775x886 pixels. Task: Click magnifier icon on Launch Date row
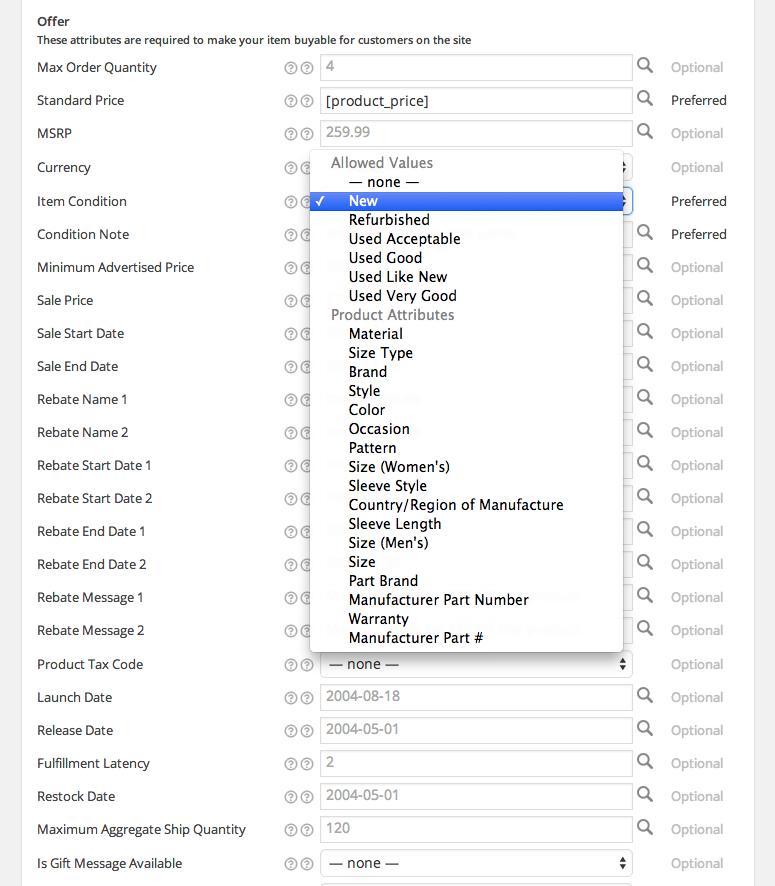coord(645,695)
